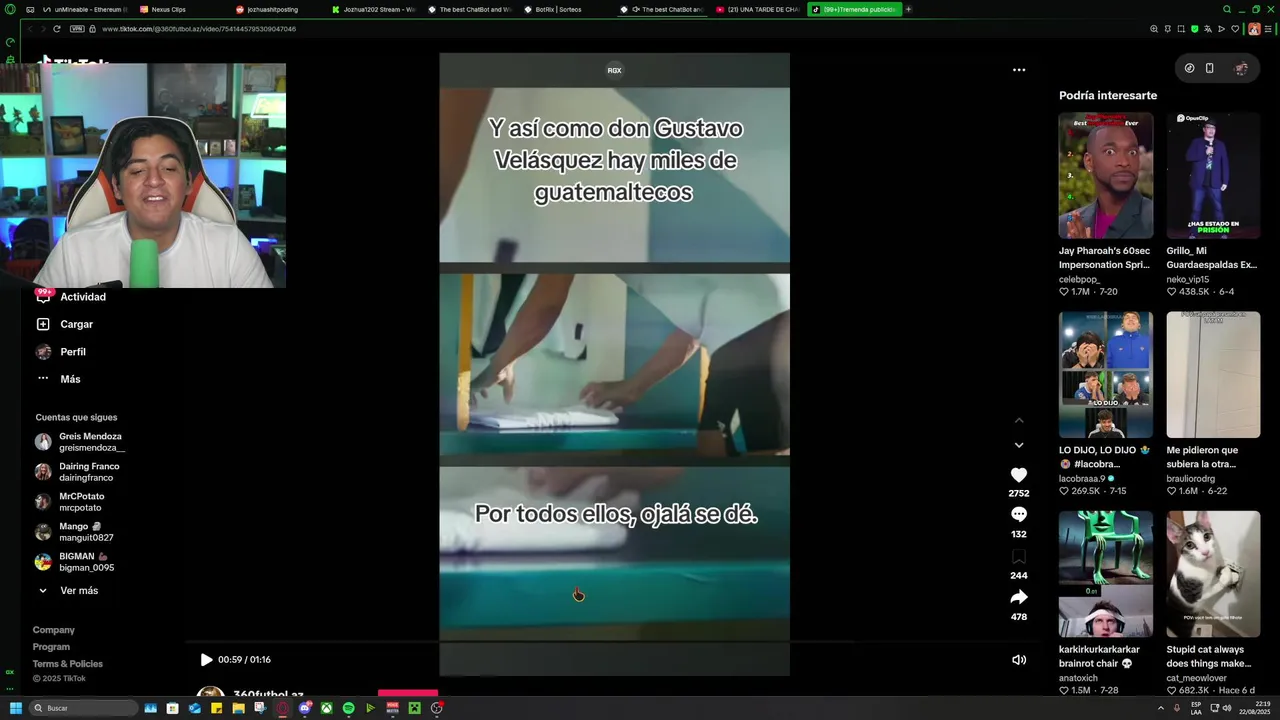The image size is (1280, 720).
Task: Click the taskbar Buscar search box
Action: [83, 708]
